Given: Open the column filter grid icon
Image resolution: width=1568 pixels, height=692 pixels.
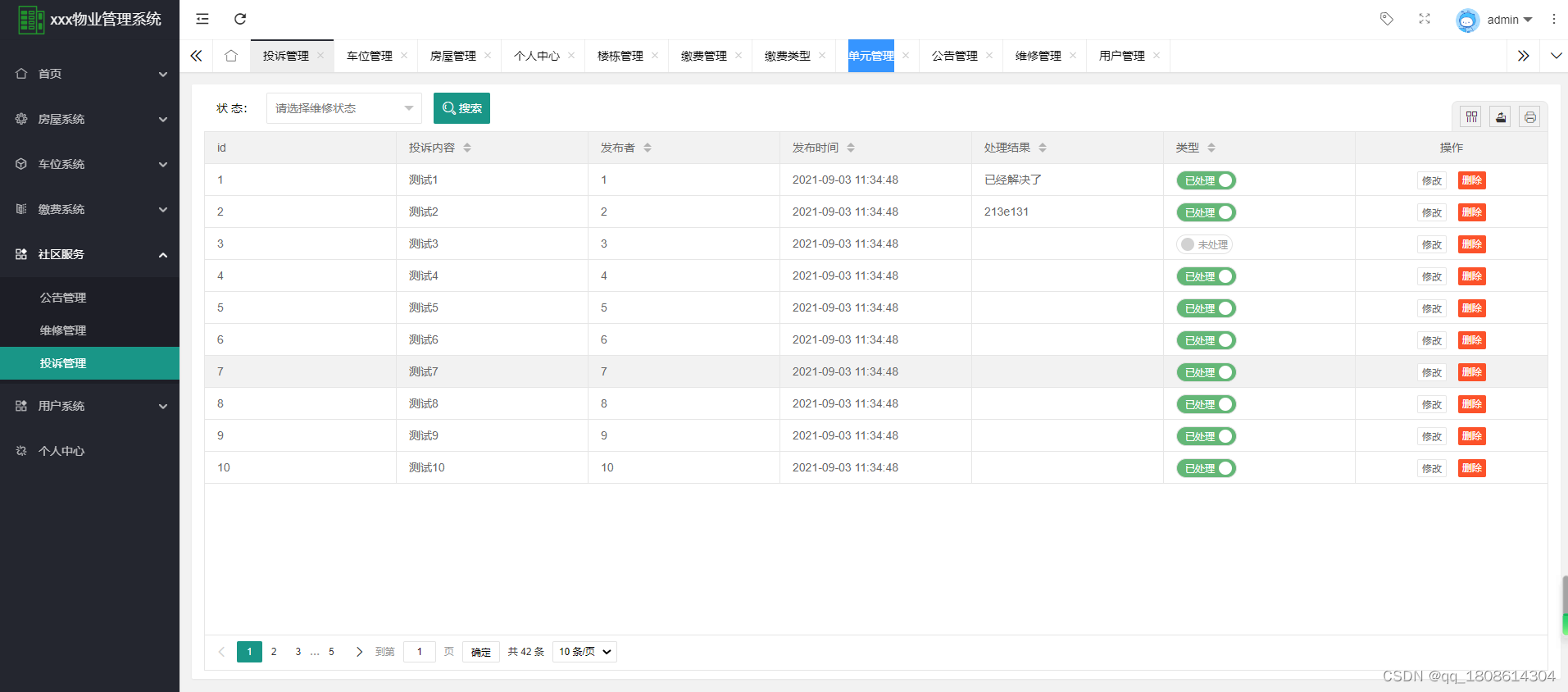Looking at the screenshot, I should (x=1471, y=117).
